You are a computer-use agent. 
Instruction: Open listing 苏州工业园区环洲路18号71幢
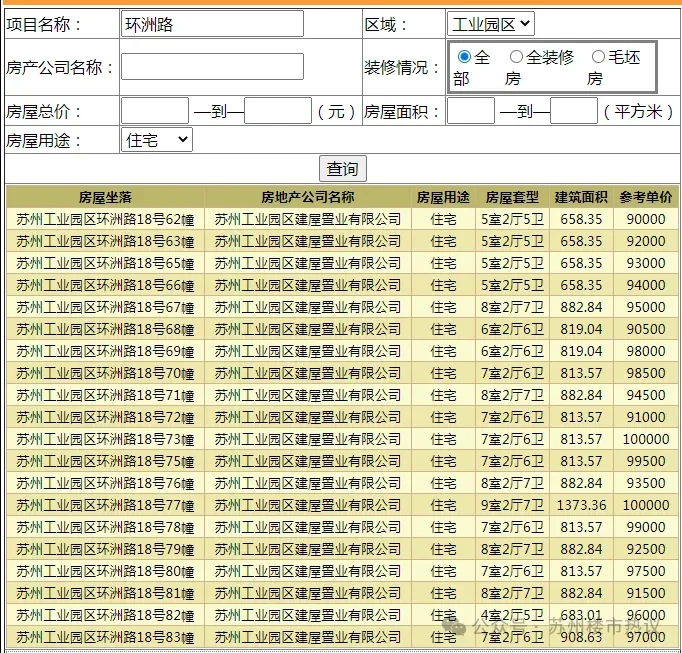(105, 395)
